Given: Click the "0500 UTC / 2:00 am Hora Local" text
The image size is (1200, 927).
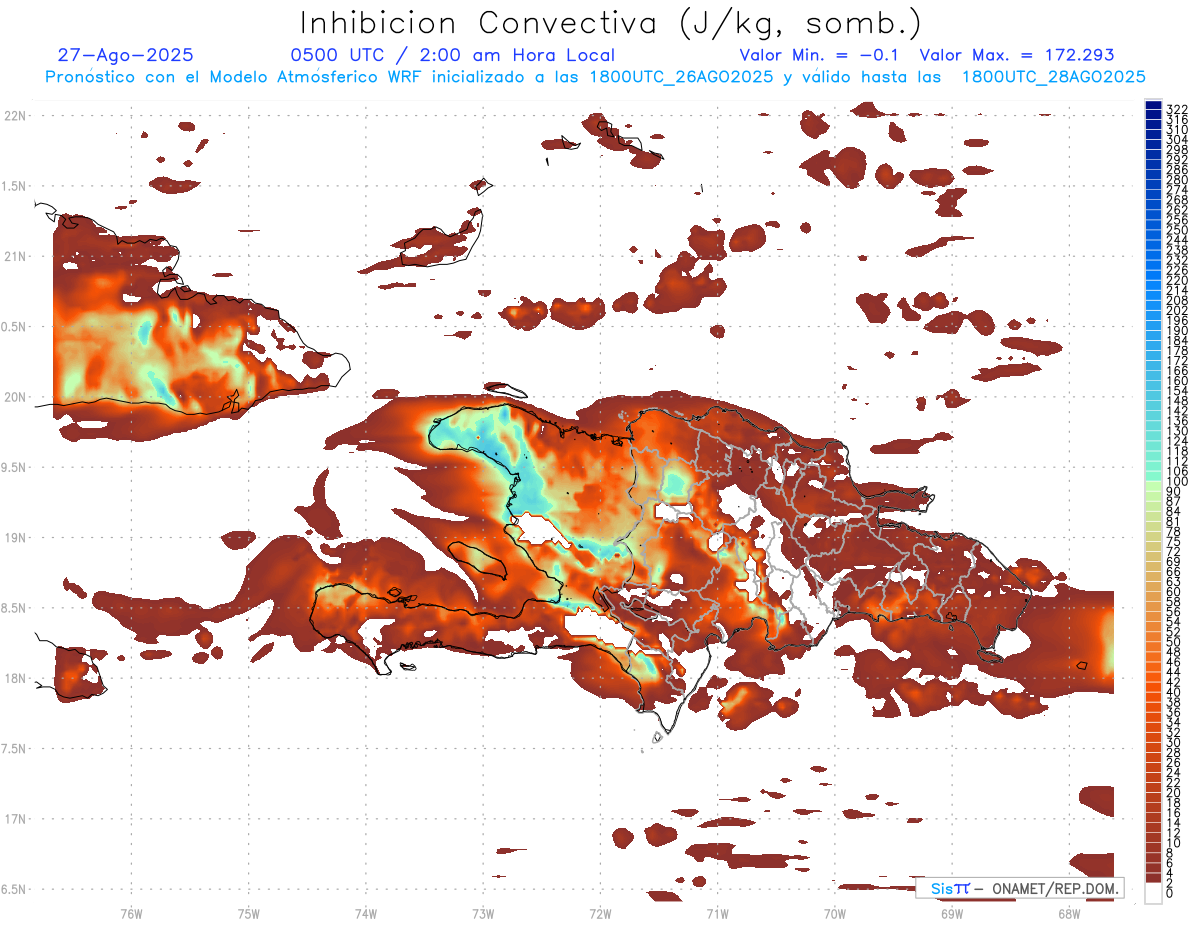Looking at the screenshot, I should pyautogui.click(x=452, y=56).
